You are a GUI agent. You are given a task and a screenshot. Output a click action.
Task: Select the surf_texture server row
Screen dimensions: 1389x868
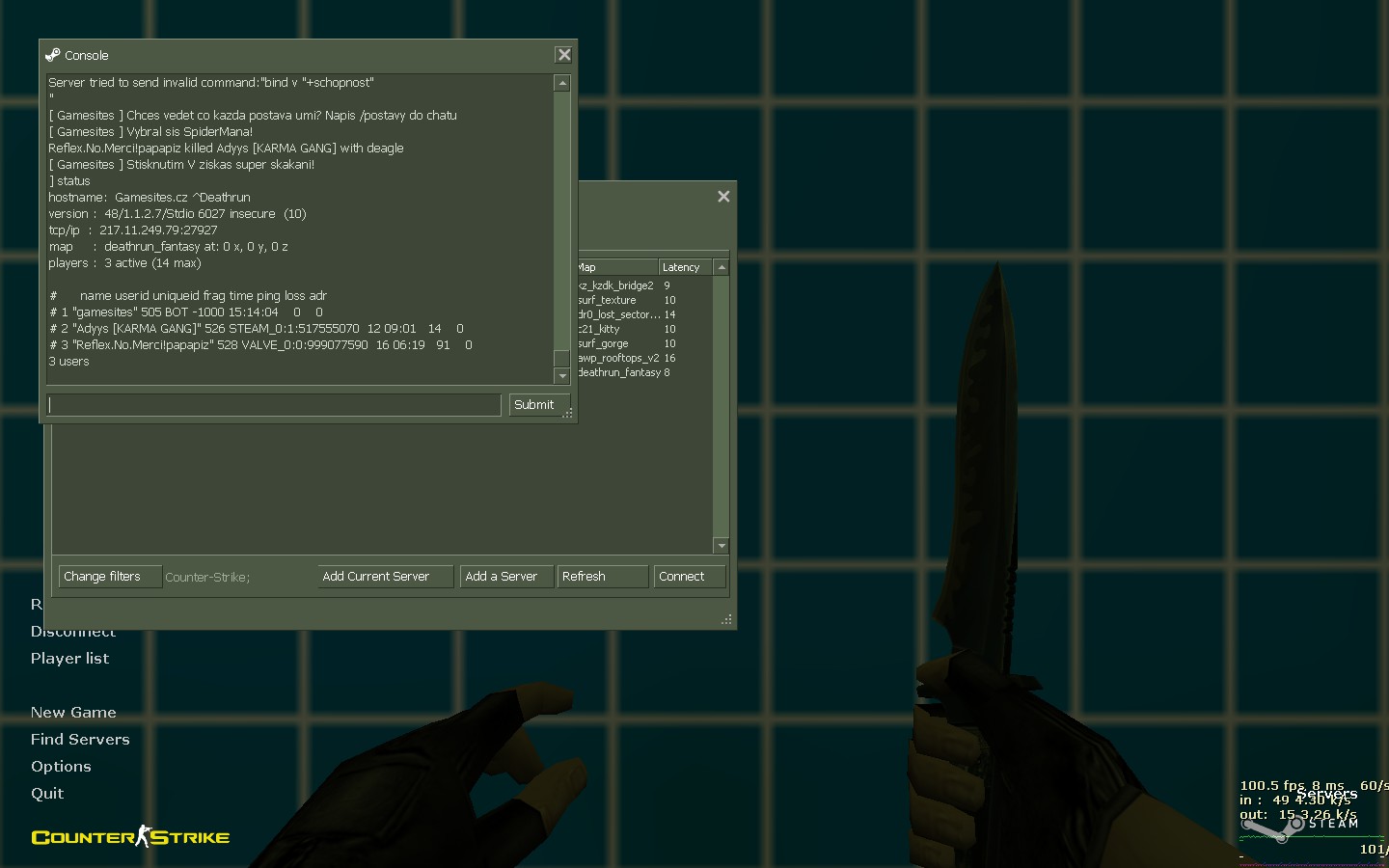point(645,300)
